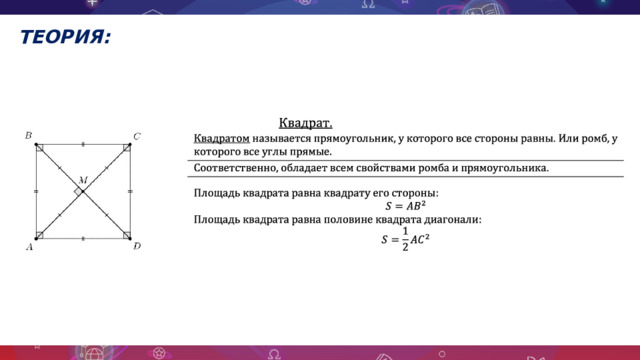The height and width of the screenshot is (360, 640).
Task: Click the sentence 'Площадь квадрата равна половине квадрата диагонали'
Action: 338,220
